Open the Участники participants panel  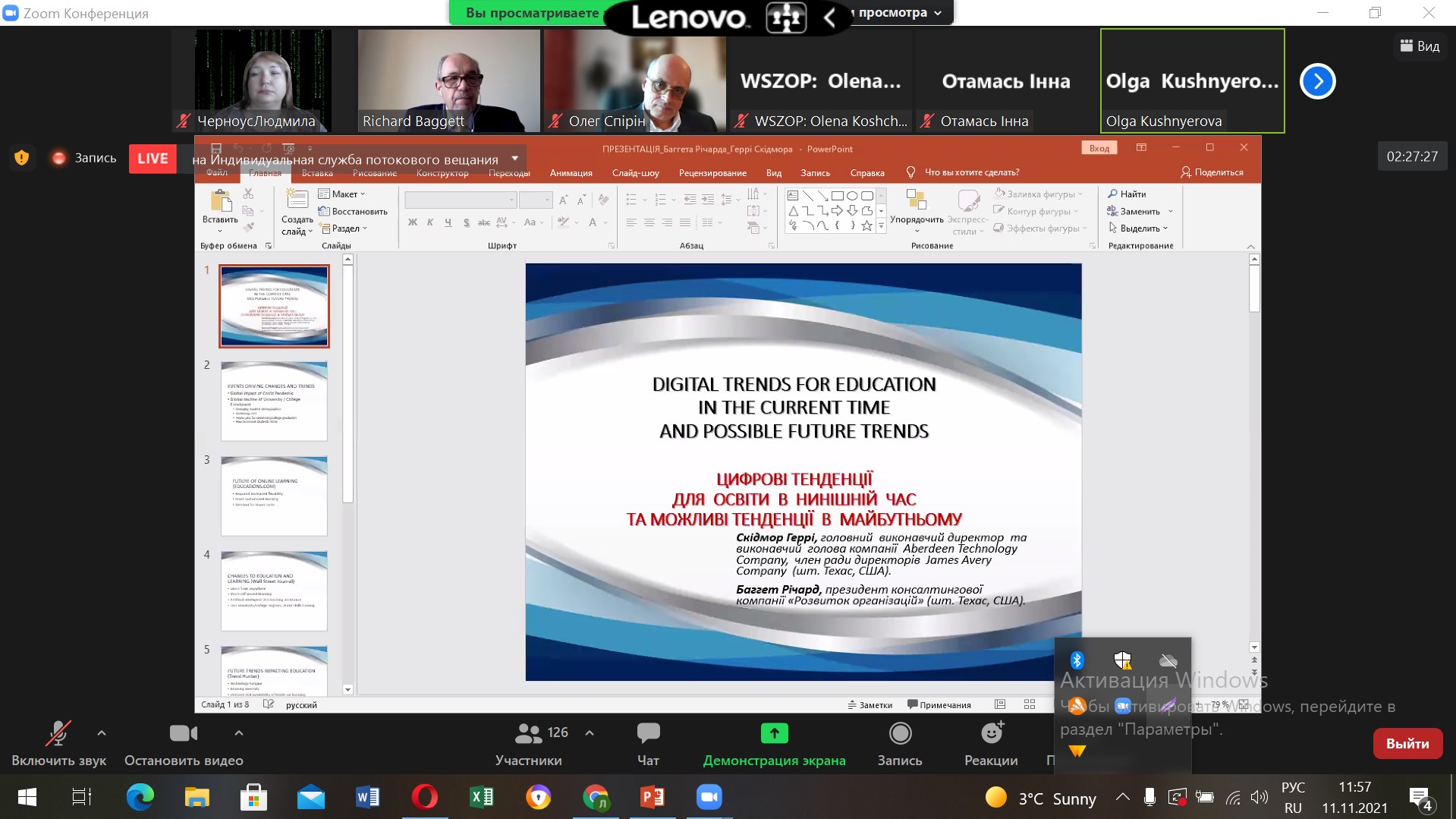point(529,744)
